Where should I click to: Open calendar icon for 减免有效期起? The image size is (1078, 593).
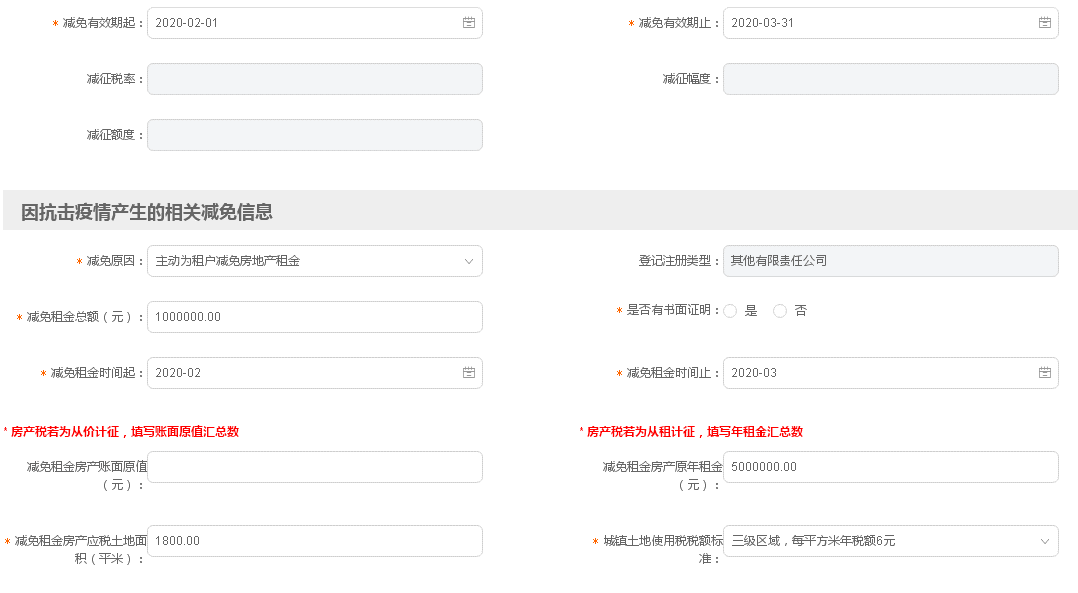[x=469, y=23]
